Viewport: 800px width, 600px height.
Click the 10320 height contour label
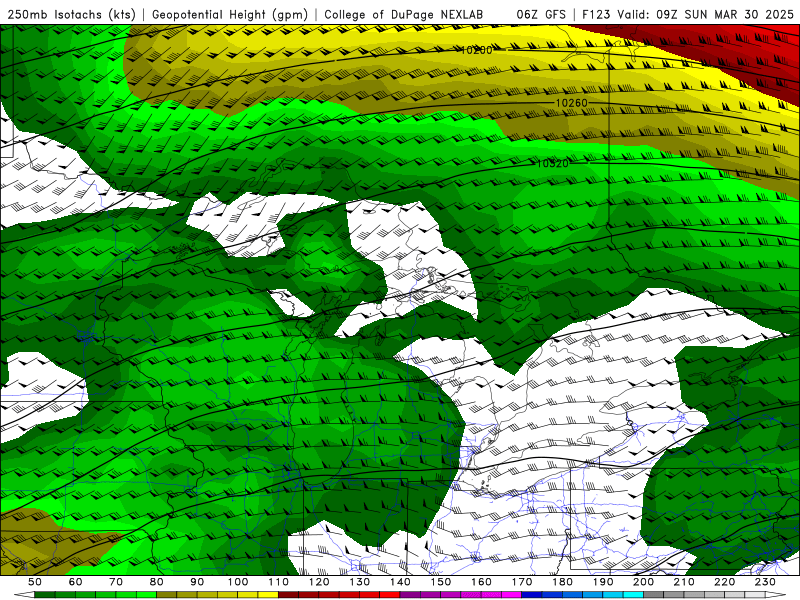553,164
